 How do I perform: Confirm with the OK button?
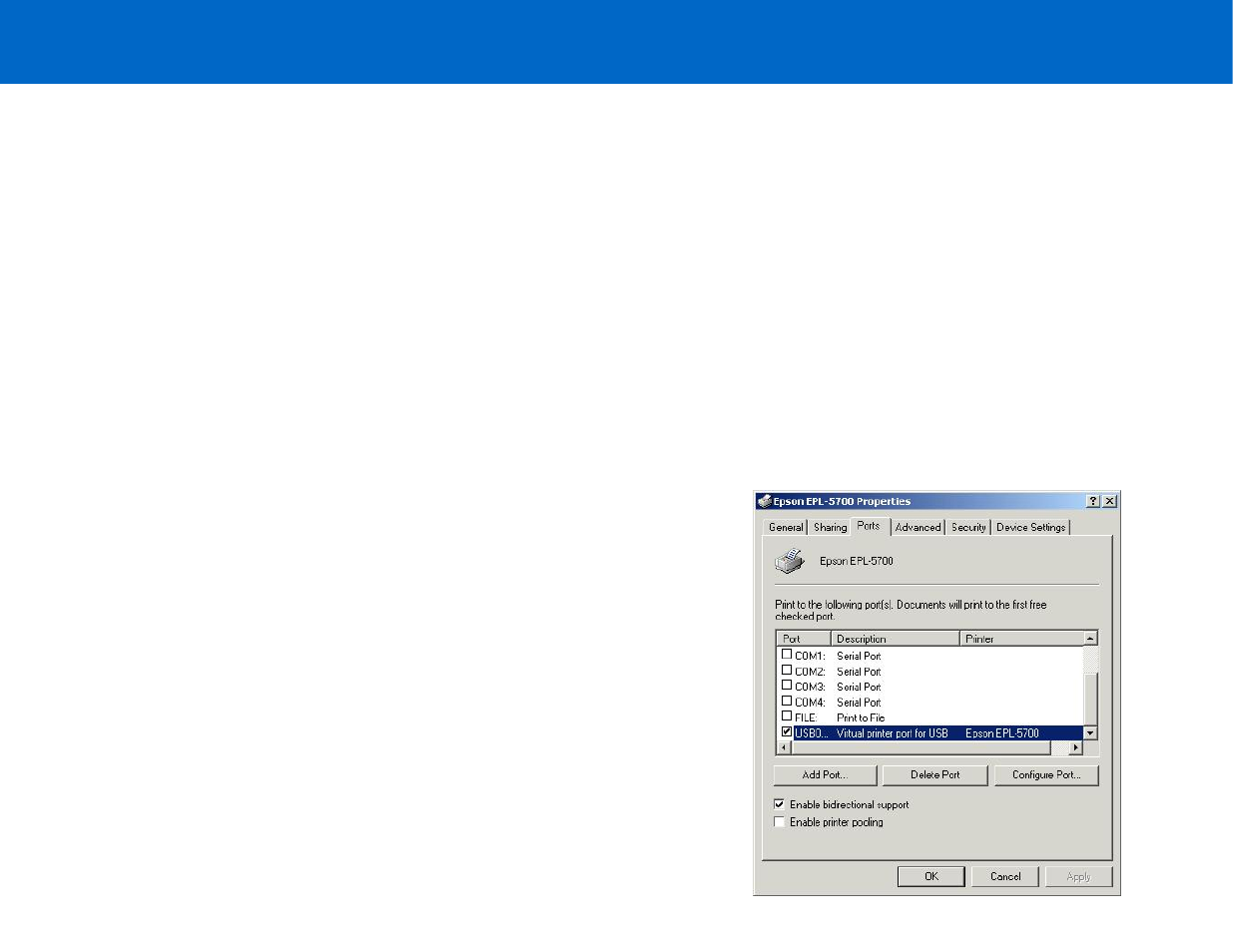tap(931, 876)
